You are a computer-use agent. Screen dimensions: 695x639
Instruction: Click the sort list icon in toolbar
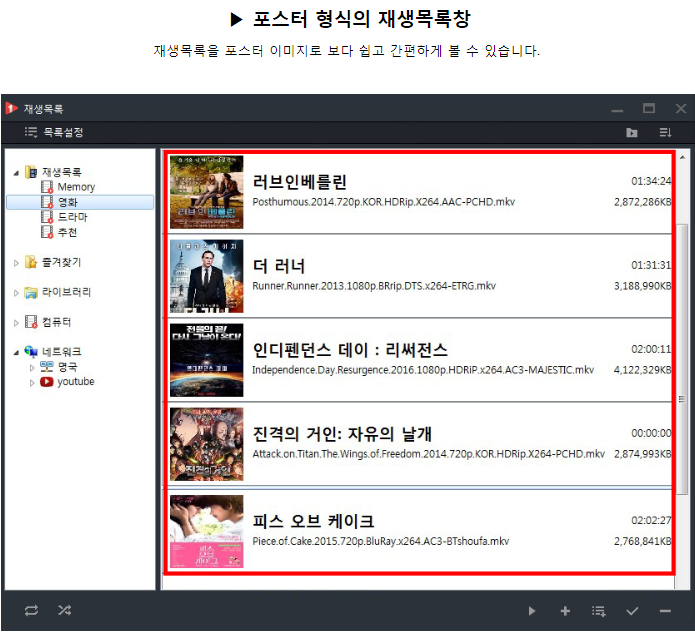tap(665, 132)
